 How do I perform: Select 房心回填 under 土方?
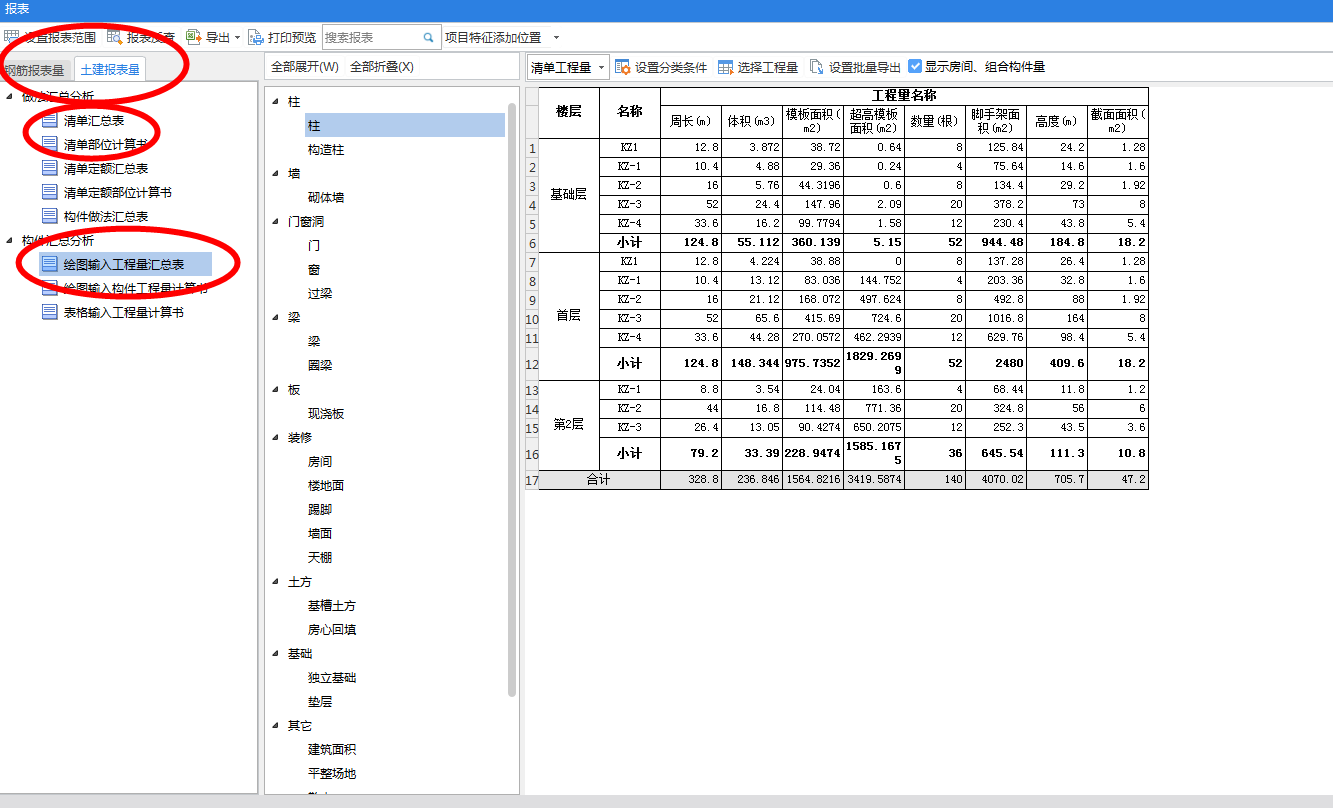click(332, 629)
